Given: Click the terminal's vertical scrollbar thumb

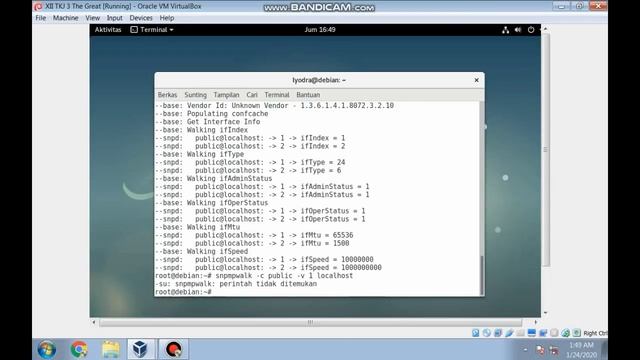Looking at the screenshot, I should click(482, 274).
